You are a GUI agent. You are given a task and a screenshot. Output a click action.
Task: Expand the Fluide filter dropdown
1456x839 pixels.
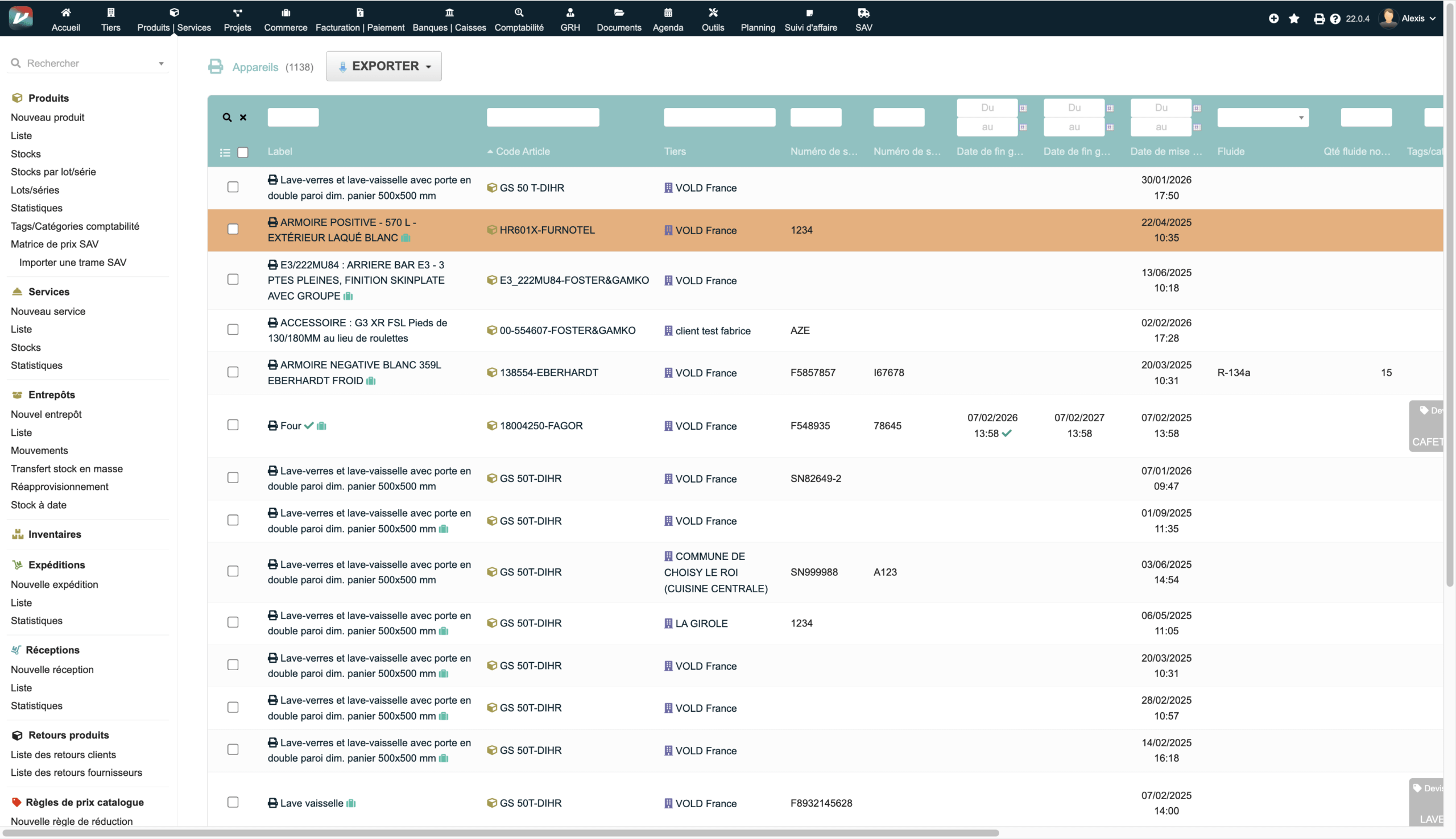1263,118
